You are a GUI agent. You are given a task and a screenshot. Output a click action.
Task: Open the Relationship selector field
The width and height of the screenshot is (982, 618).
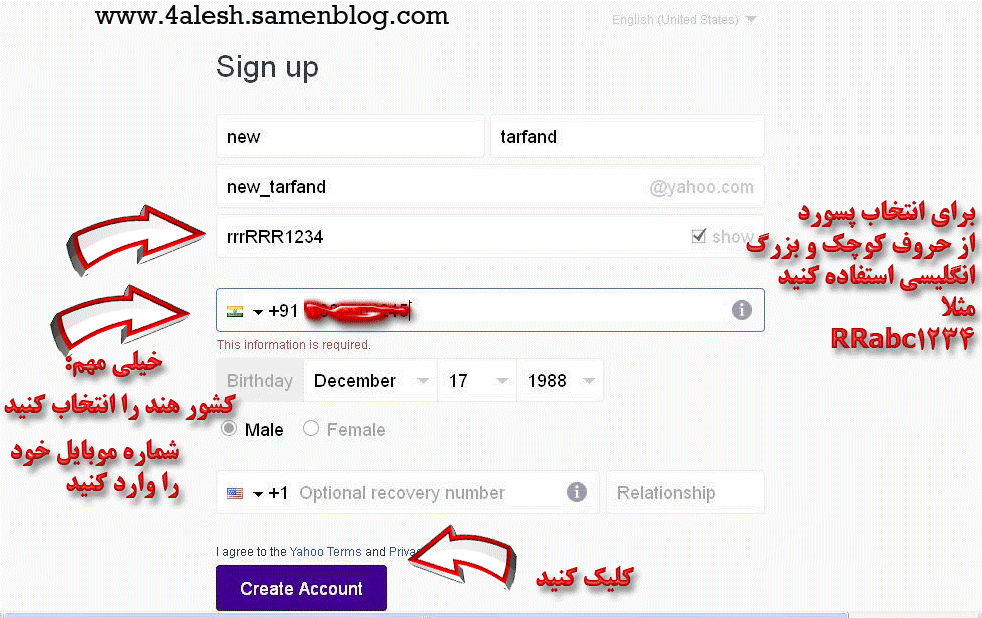(x=685, y=492)
